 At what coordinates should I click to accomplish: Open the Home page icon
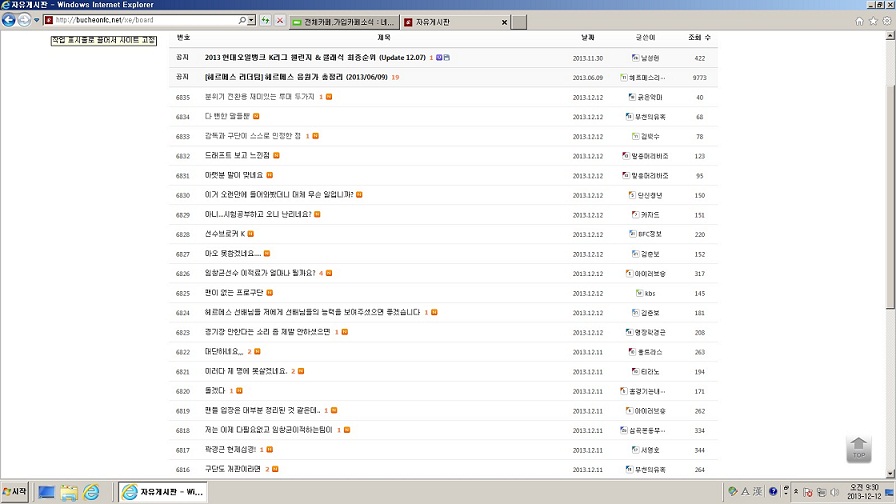(859, 21)
